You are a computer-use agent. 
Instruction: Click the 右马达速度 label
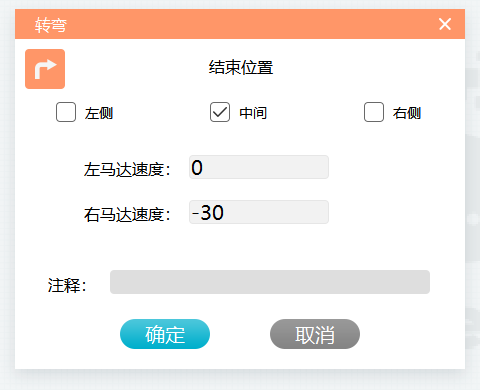[x=127, y=214]
